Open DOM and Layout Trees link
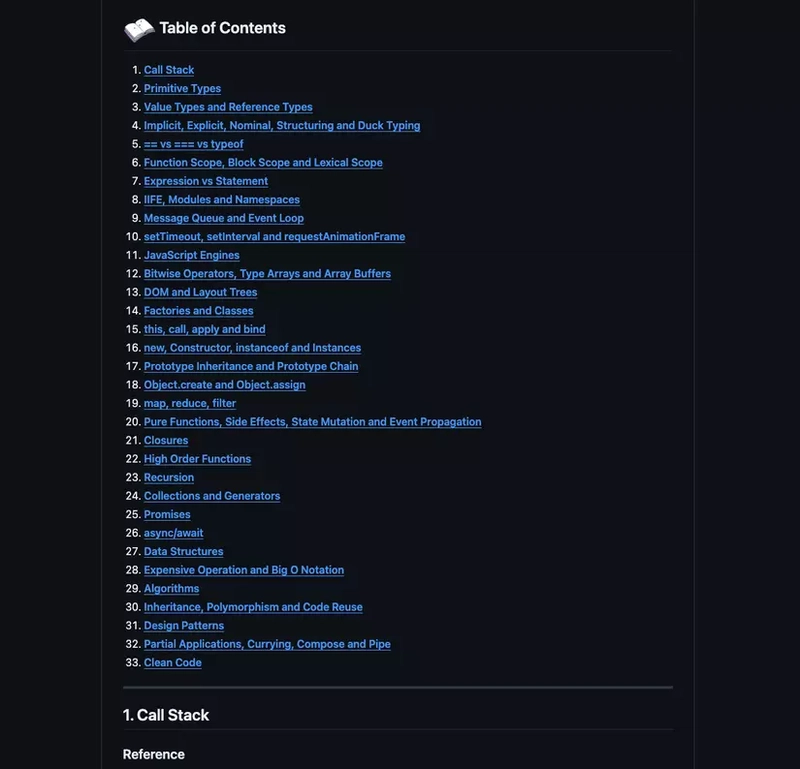The width and height of the screenshot is (800, 769). click(201, 292)
